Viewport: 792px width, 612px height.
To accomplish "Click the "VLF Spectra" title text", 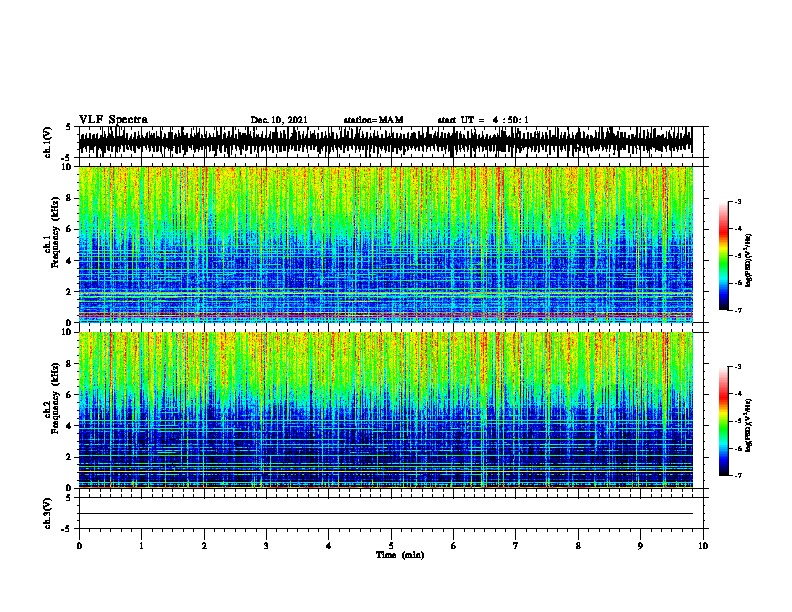I will pyautogui.click(x=113, y=120).
